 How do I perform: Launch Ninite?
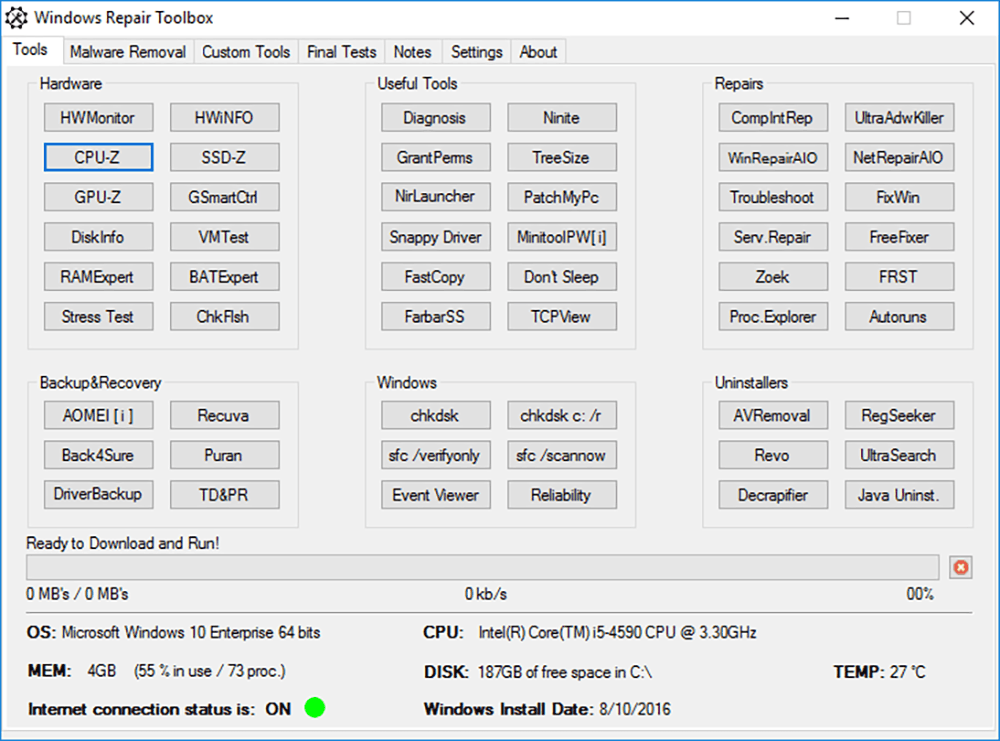click(562, 117)
